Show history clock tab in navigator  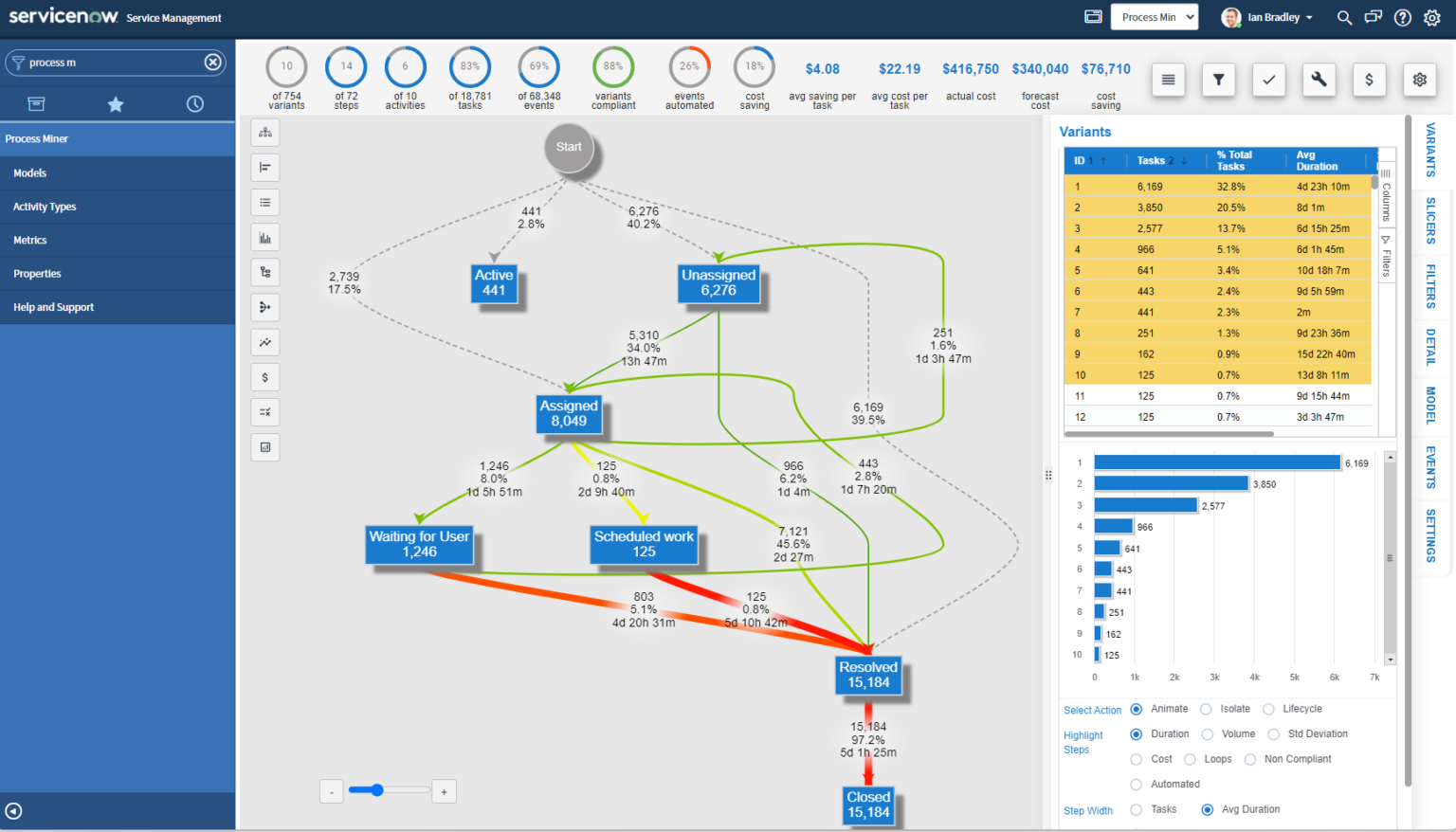(x=195, y=104)
